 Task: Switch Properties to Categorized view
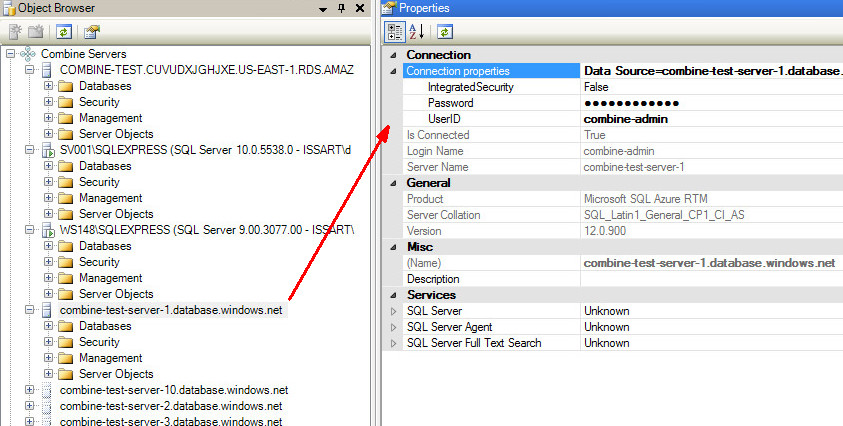tap(395, 31)
